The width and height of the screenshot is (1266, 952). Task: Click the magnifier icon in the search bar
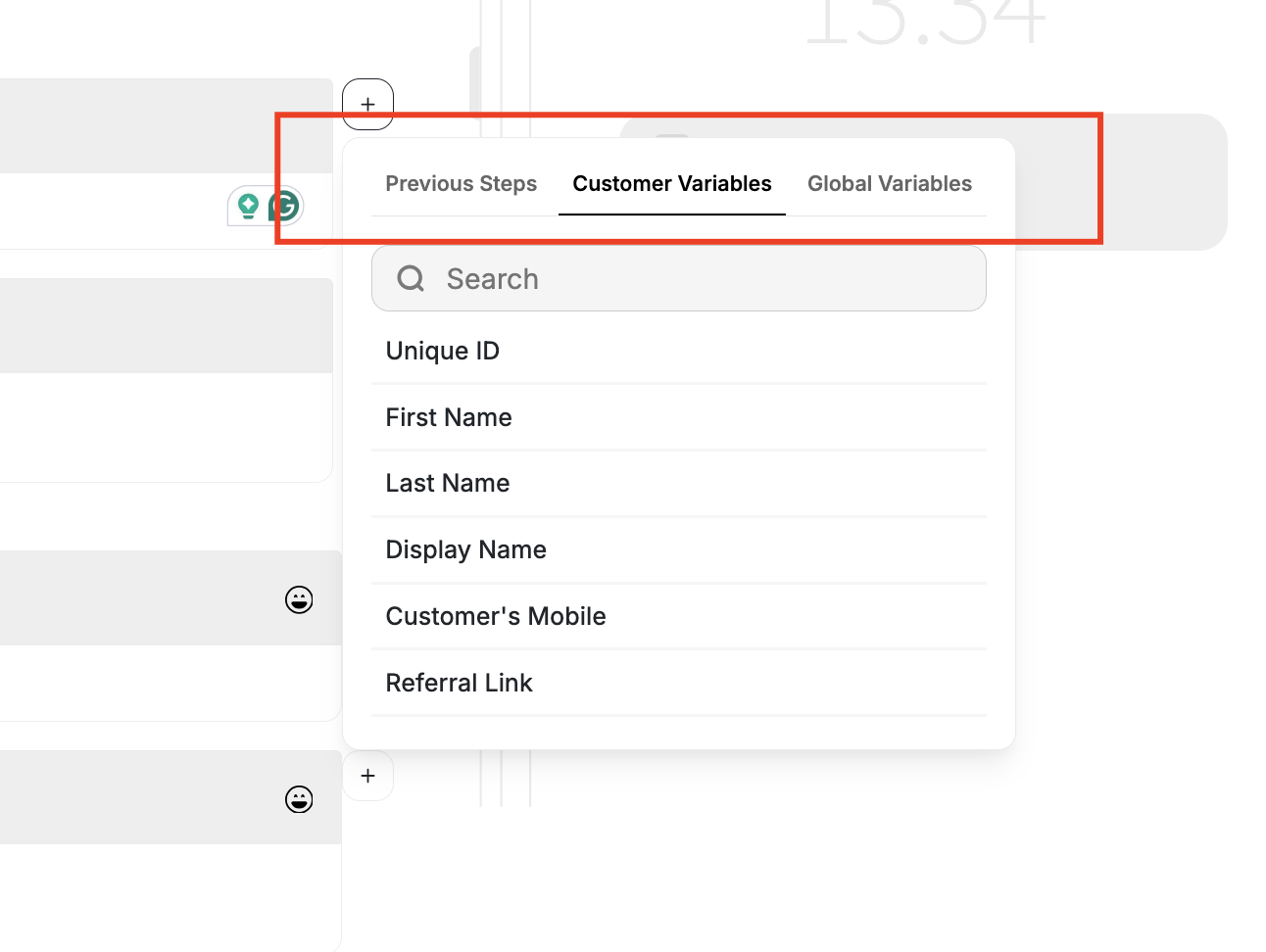[411, 278]
